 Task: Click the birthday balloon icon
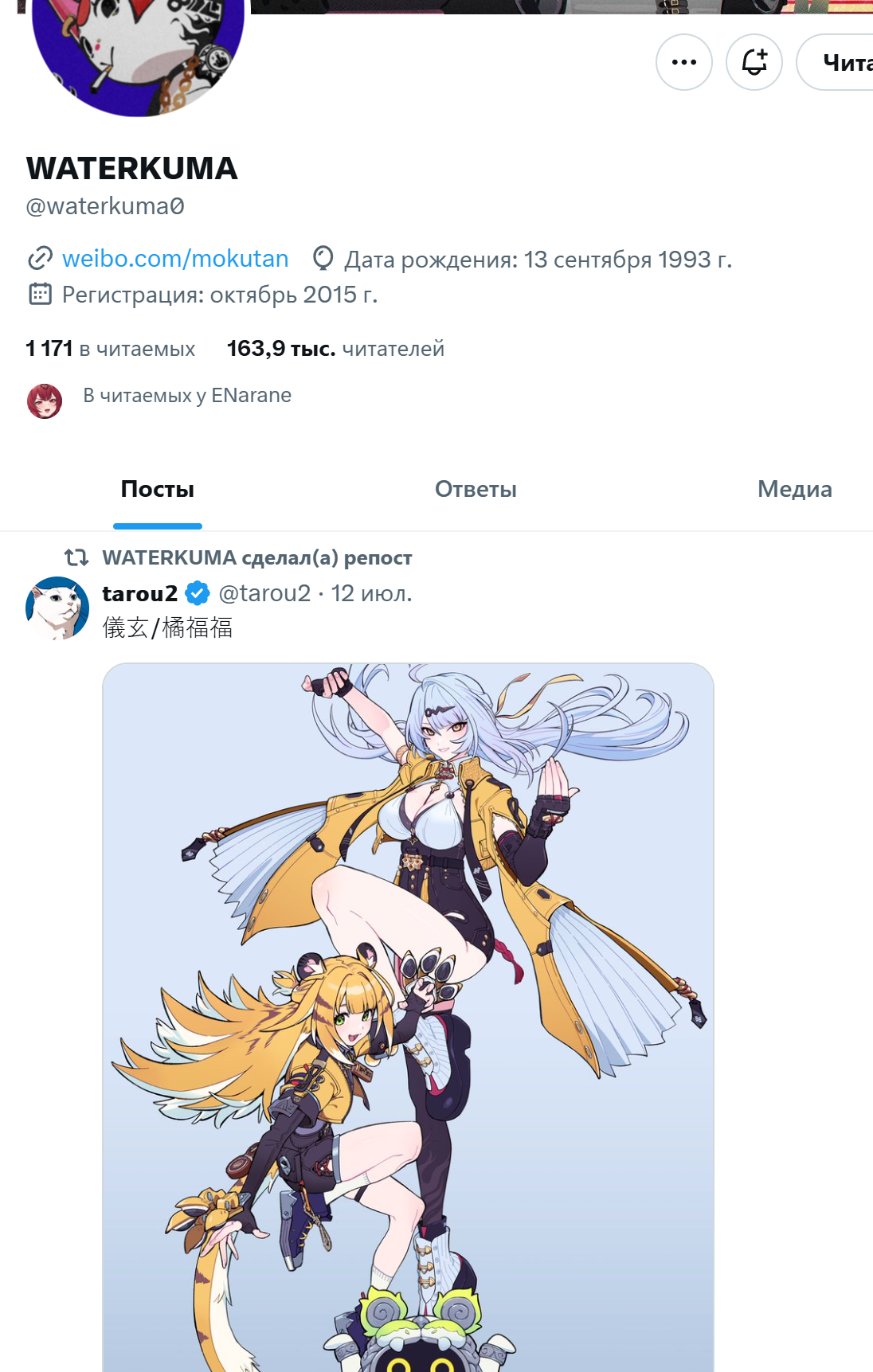pos(323,259)
